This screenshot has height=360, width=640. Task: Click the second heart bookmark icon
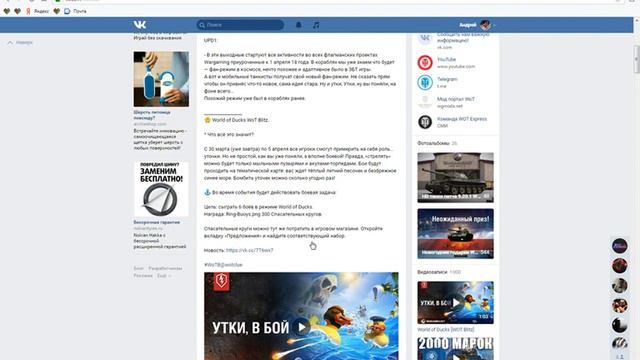coord(17,11)
